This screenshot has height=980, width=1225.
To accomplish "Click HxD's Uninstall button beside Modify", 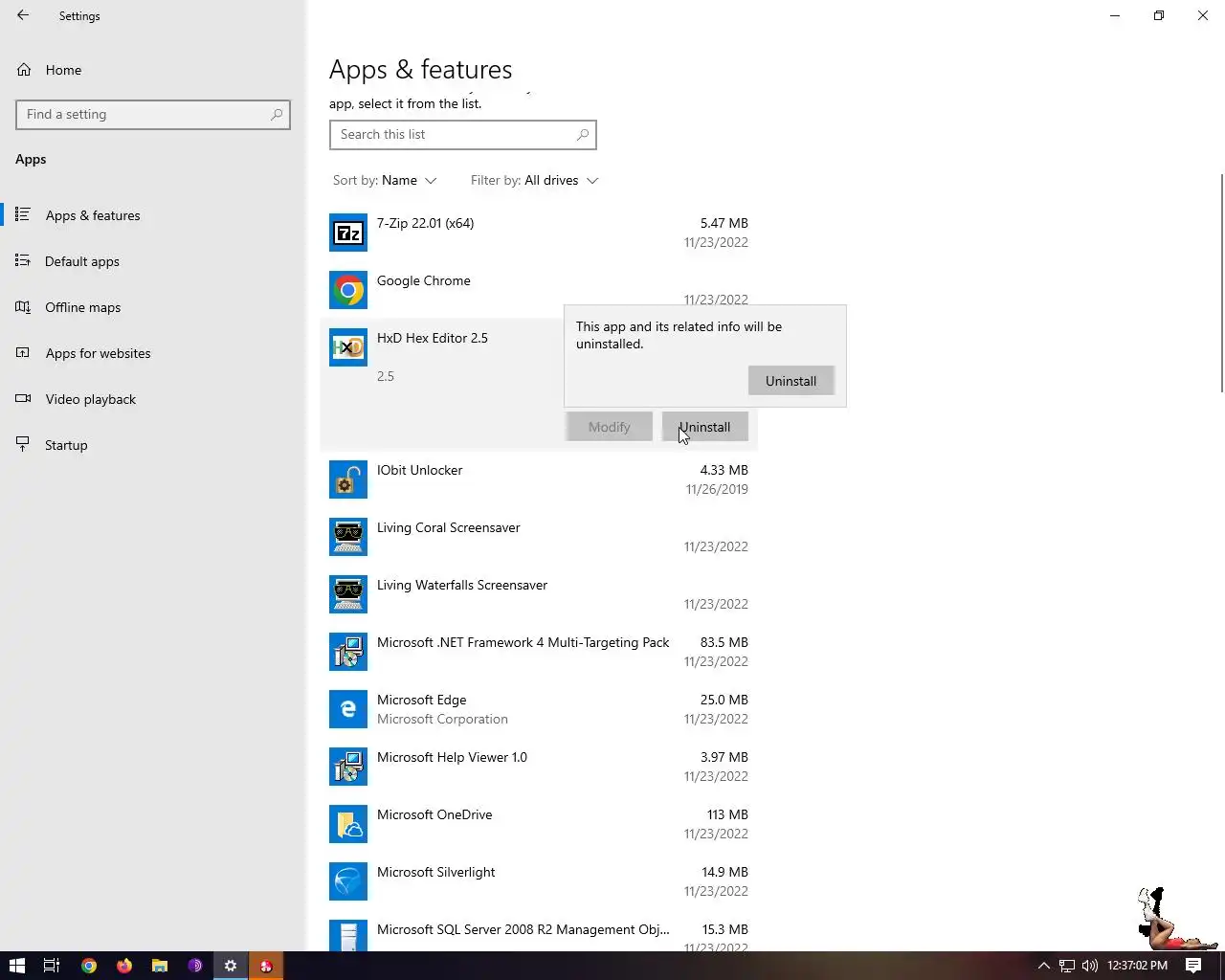I will pos(704,427).
